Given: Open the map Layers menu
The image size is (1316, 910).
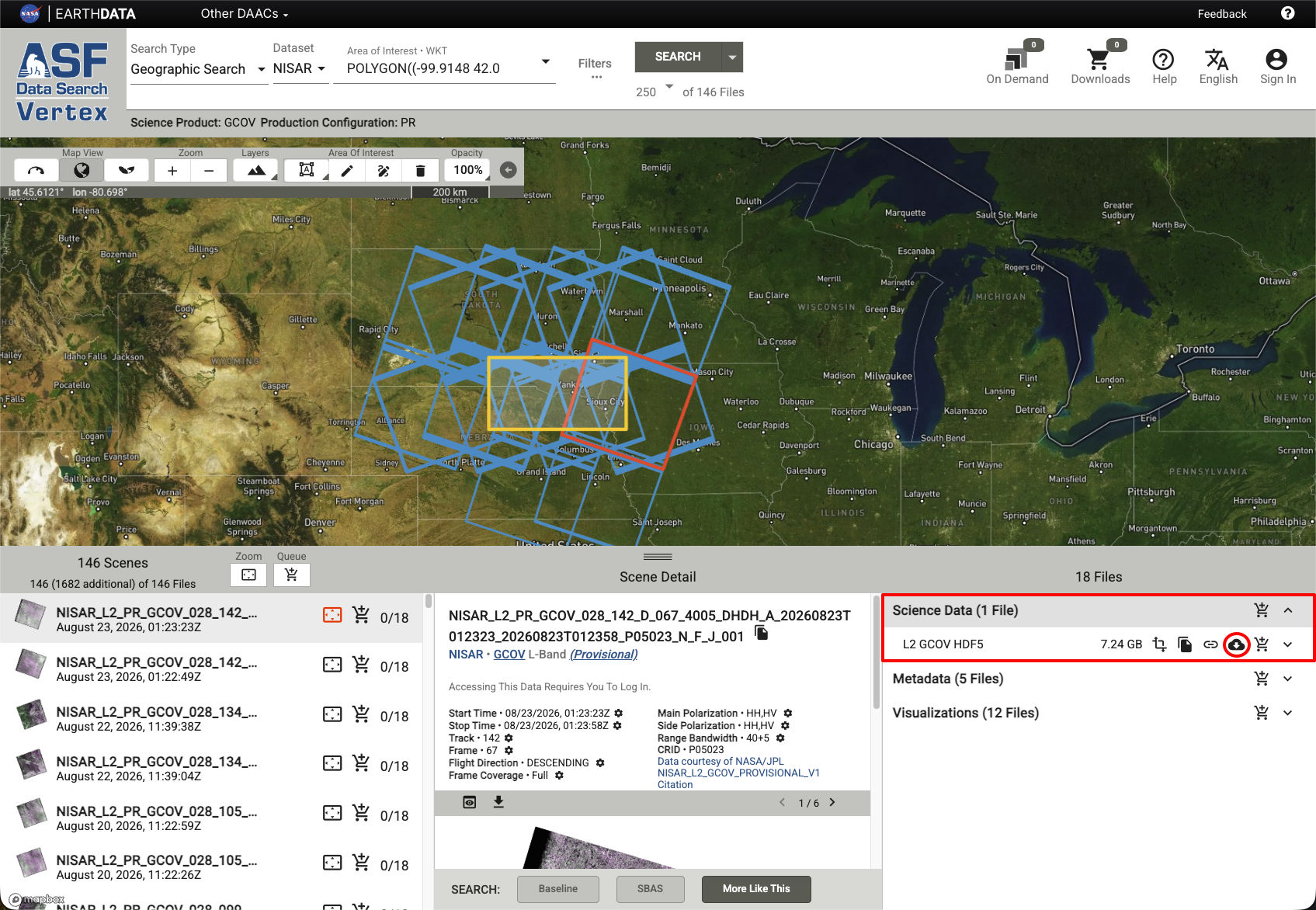Looking at the screenshot, I should 255,170.
